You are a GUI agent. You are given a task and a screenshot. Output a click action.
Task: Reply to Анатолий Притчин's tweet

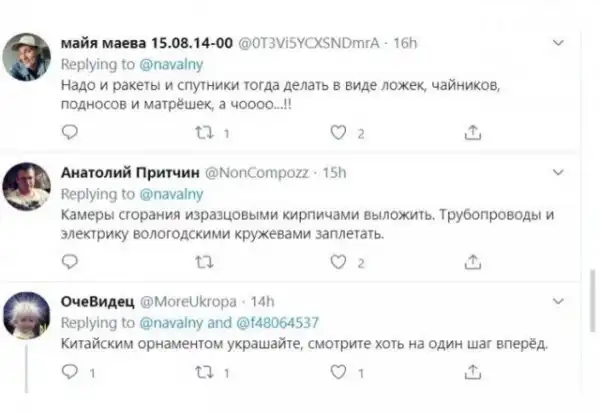(x=69, y=262)
